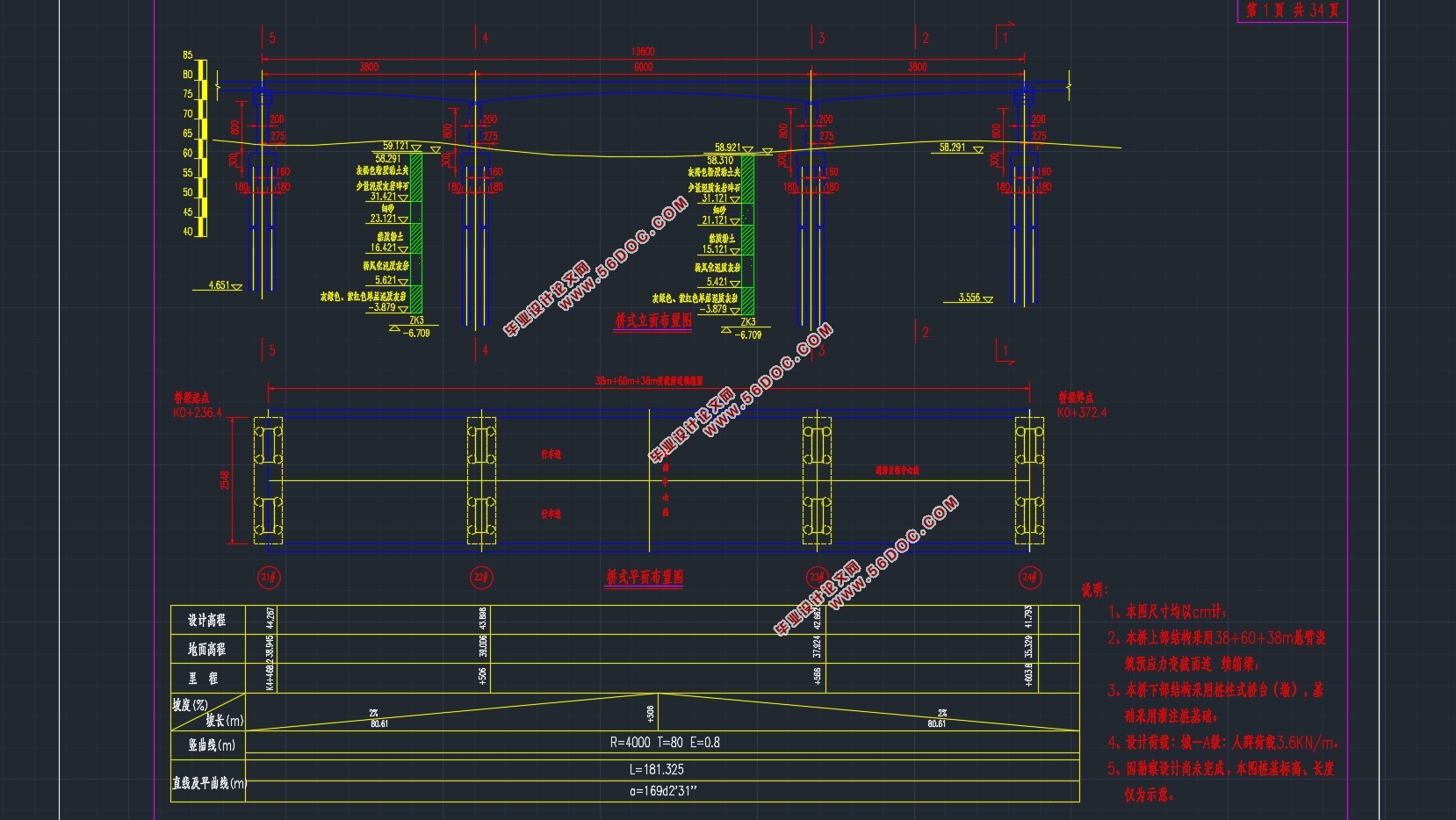Image resolution: width=1456 pixels, height=820 pixels.
Task: Click stratum elevation 23.121
Action: (383, 219)
